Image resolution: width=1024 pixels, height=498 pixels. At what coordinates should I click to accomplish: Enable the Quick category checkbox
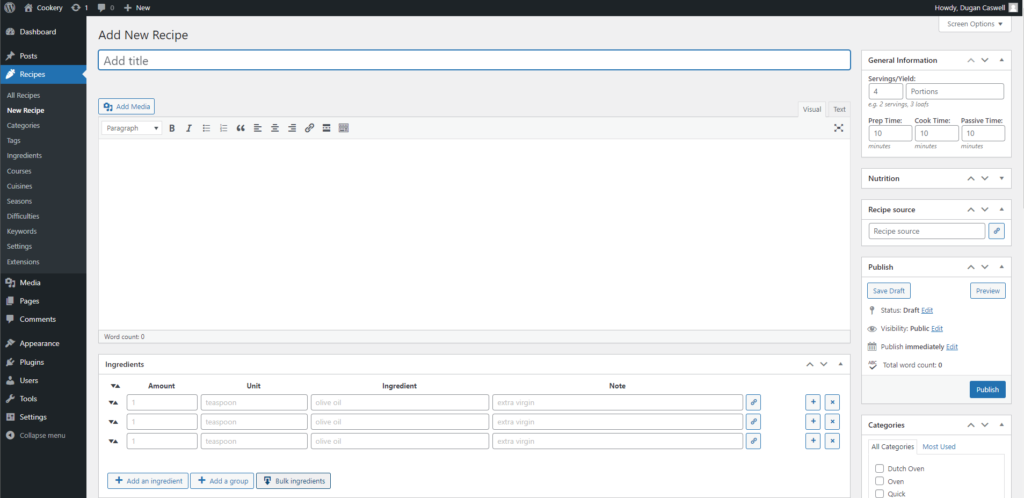tap(879, 493)
